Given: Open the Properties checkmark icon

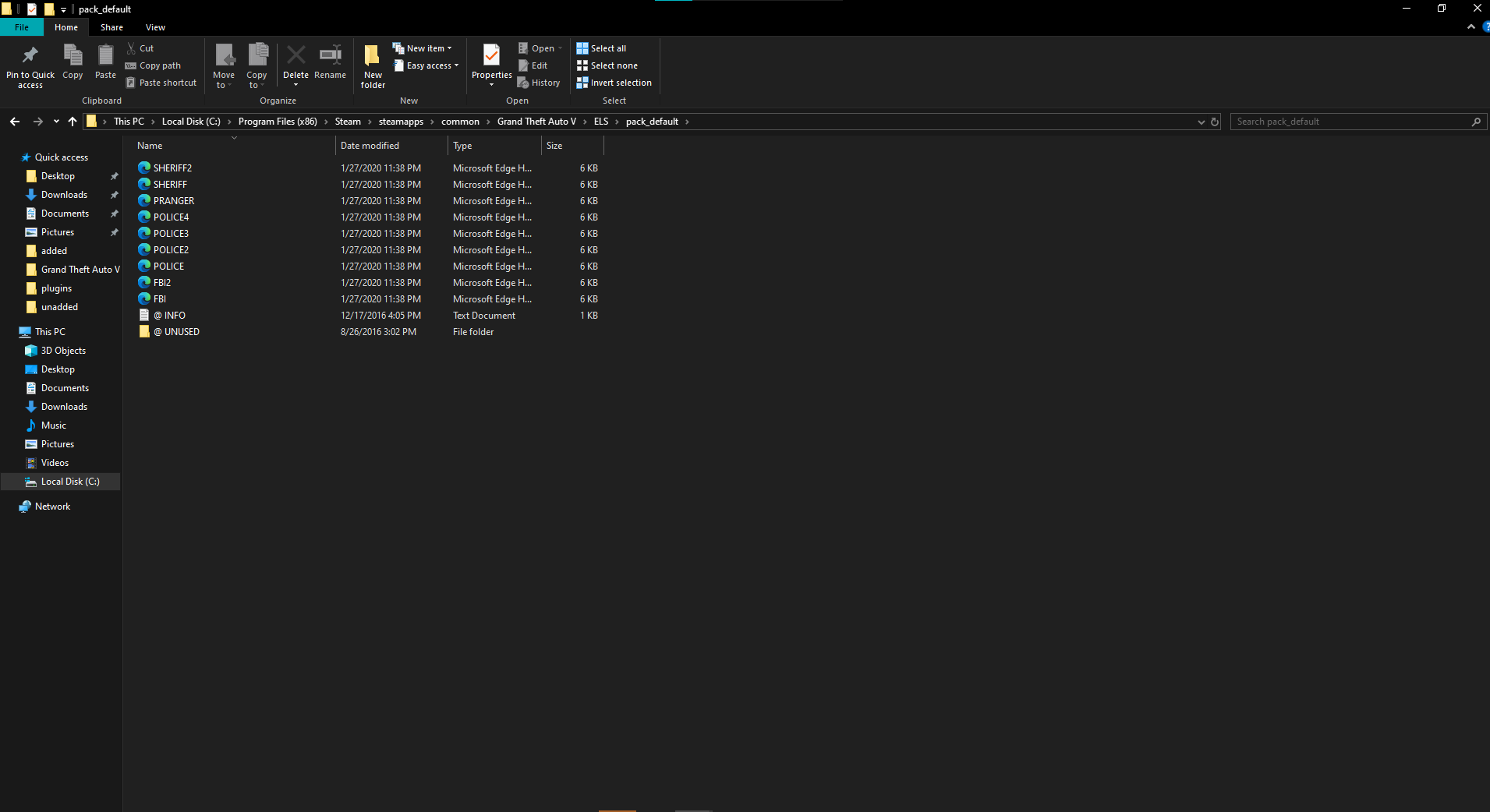Looking at the screenshot, I should 491,55.
